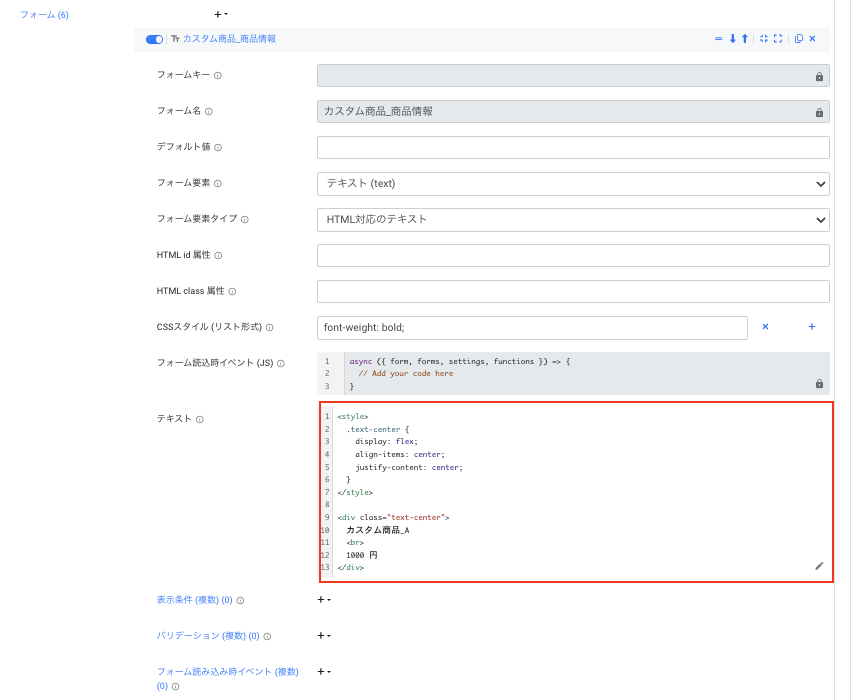Screen dimensions: 862x700
Task: Show info tooltip for フォーム名
Action: coord(209,111)
